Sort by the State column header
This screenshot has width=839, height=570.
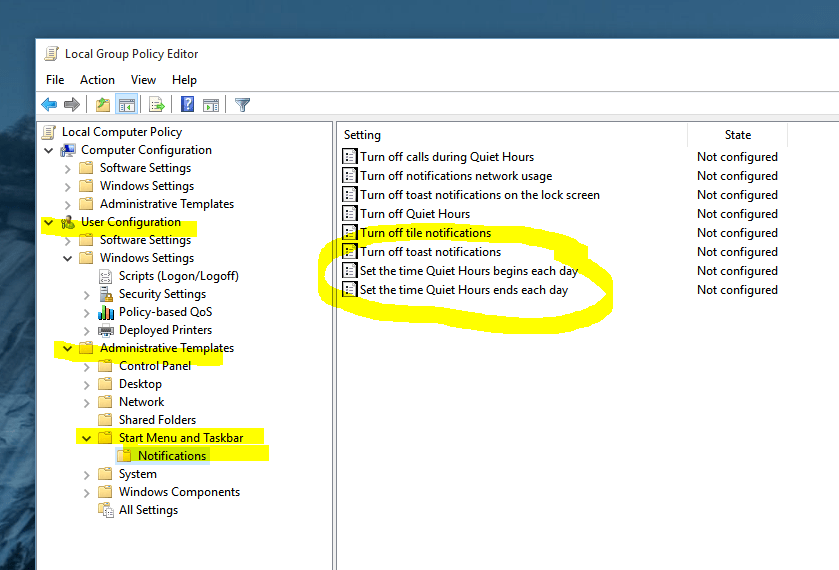(x=737, y=135)
